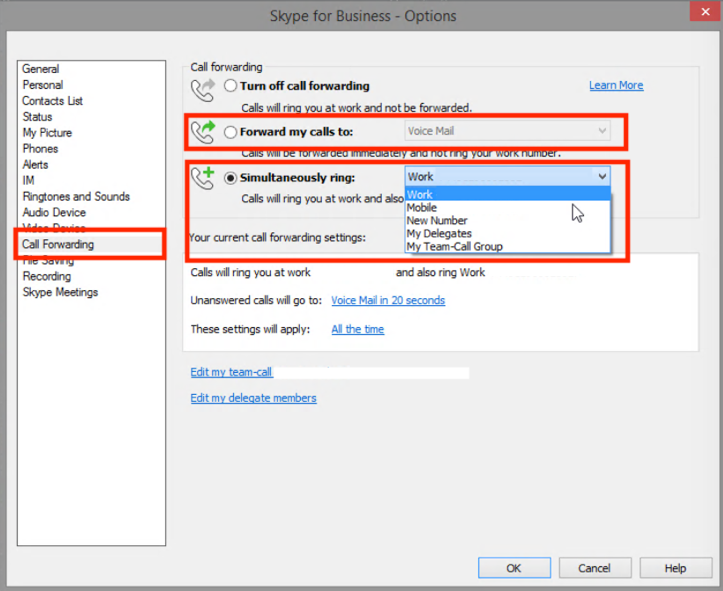The height and width of the screenshot is (591, 723).
Task: Select Simultaneously ring radio button
Action: 230,178
